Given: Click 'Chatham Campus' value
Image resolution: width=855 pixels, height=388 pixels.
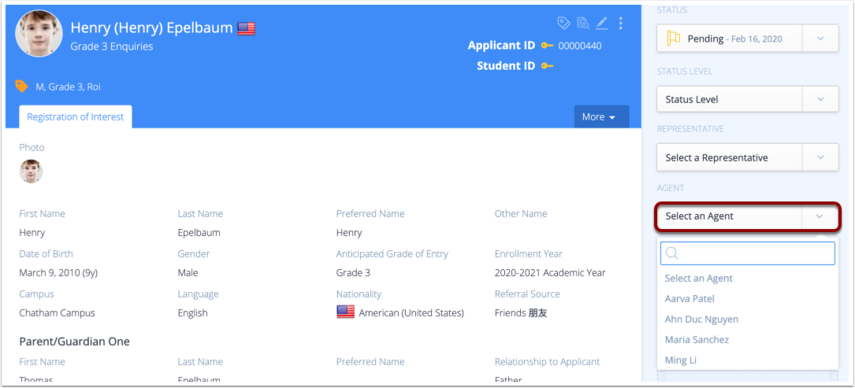Looking at the screenshot, I should pos(57,313).
